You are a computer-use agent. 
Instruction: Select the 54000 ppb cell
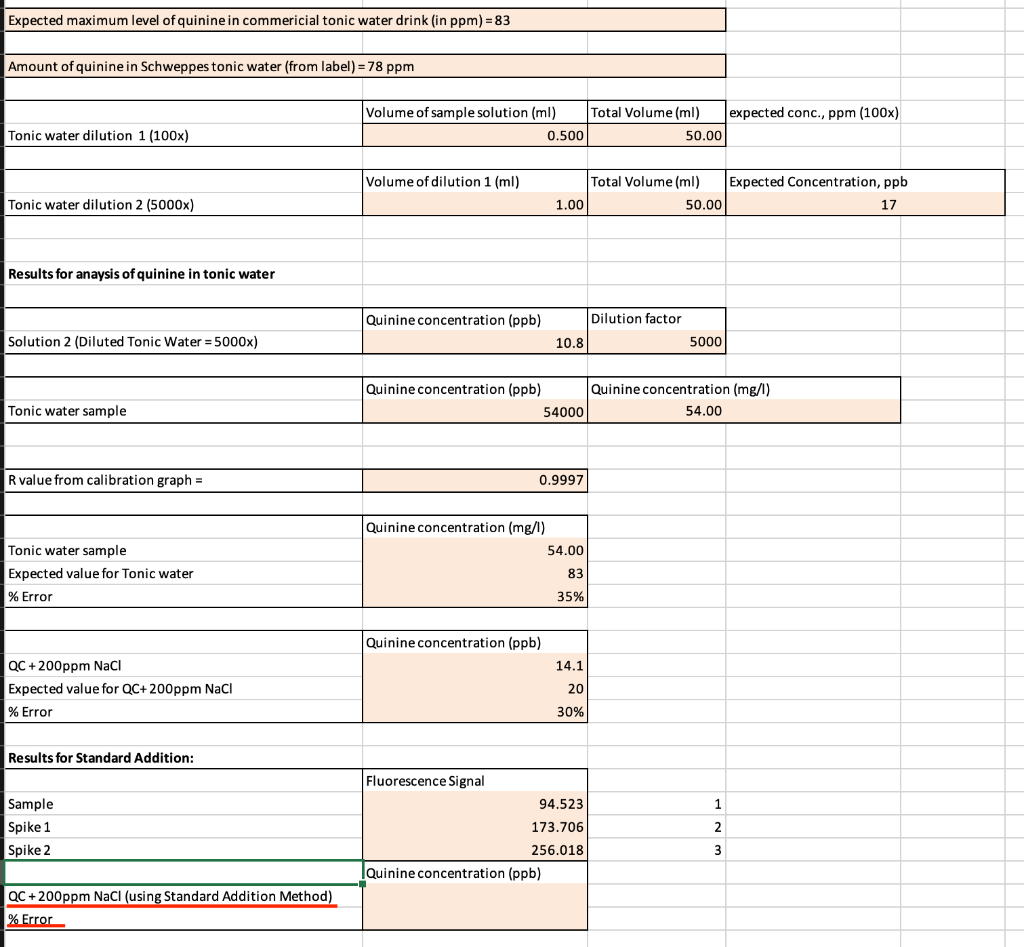pyautogui.click(x=475, y=411)
